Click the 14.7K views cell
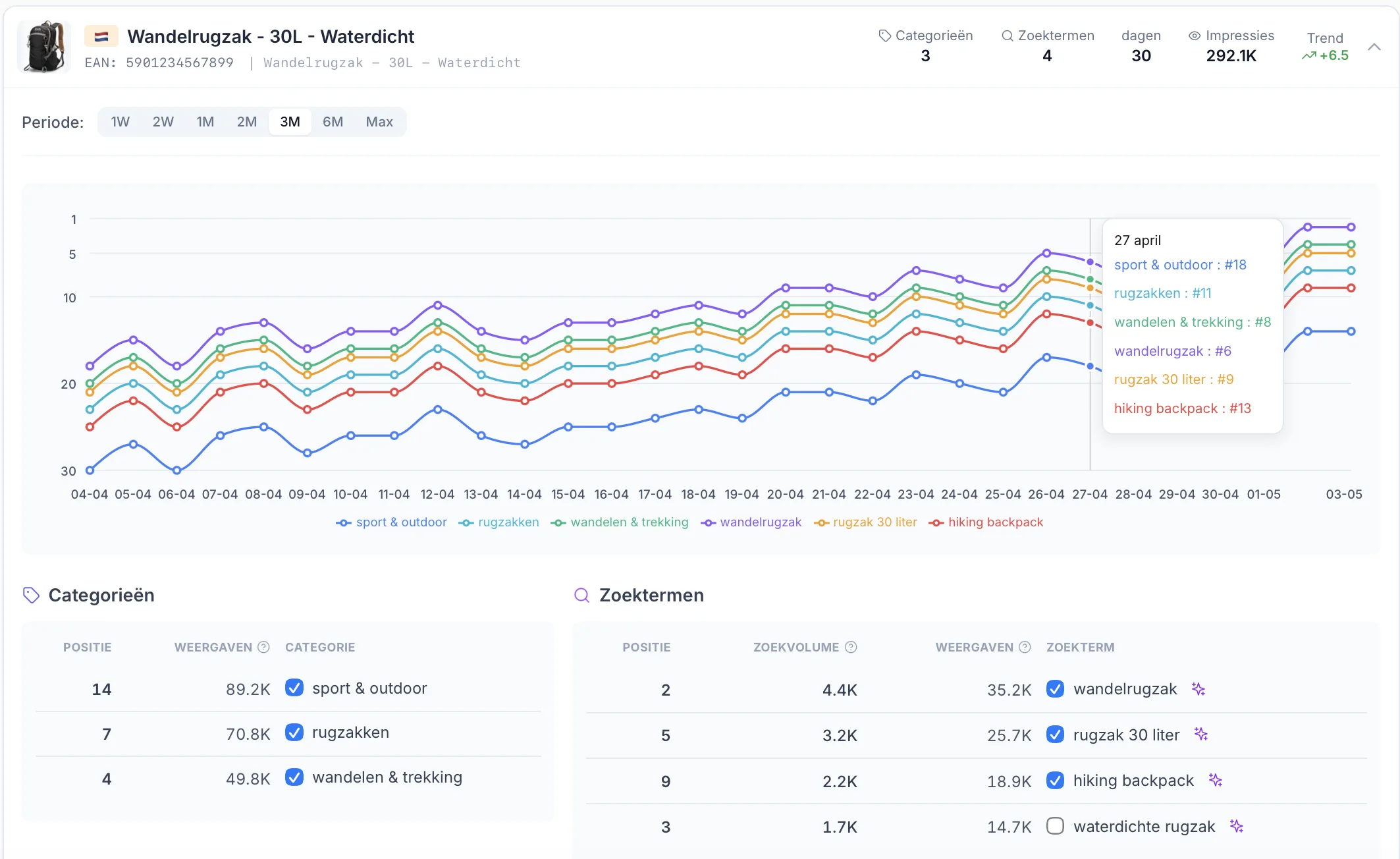The width and height of the screenshot is (1400, 859). [x=1009, y=827]
